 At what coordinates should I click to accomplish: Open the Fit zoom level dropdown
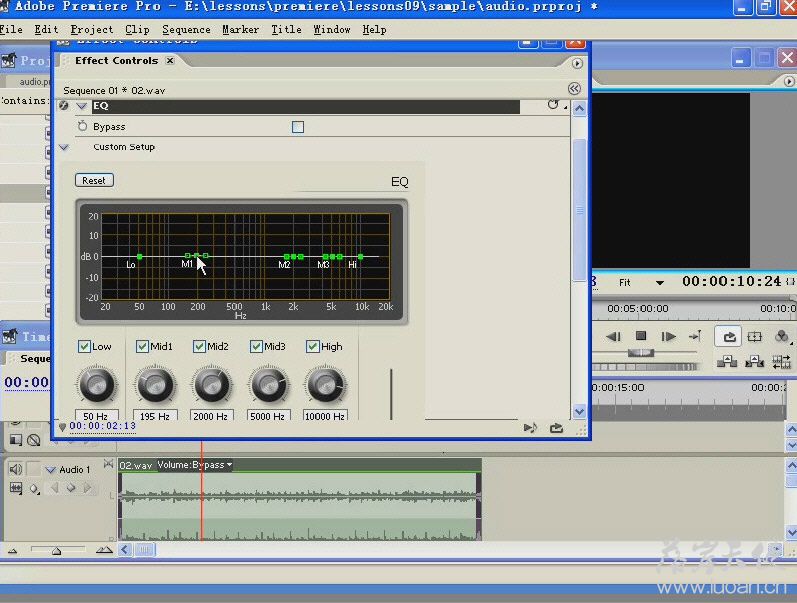click(659, 283)
